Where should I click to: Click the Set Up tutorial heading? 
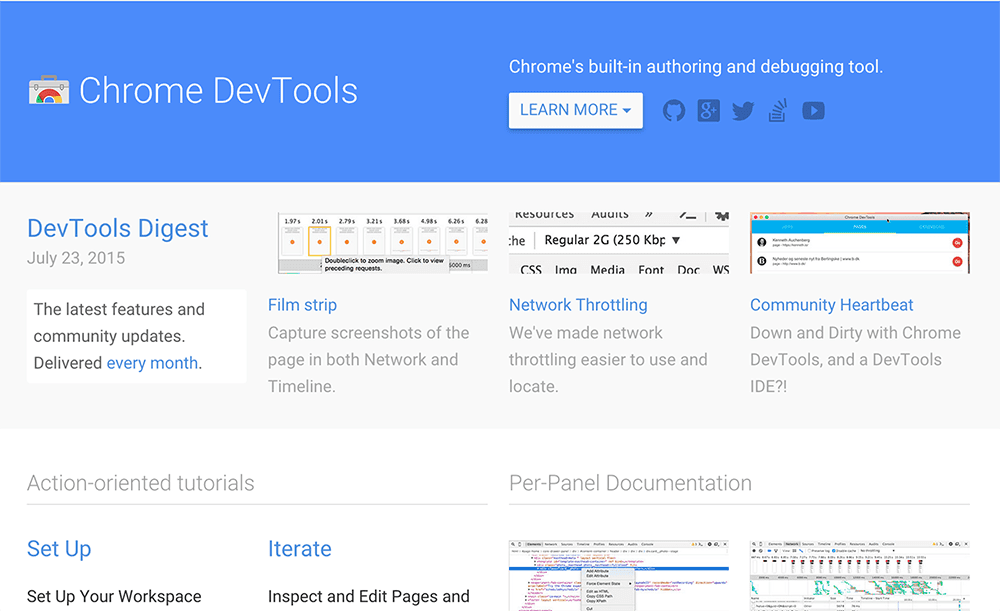point(58,549)
